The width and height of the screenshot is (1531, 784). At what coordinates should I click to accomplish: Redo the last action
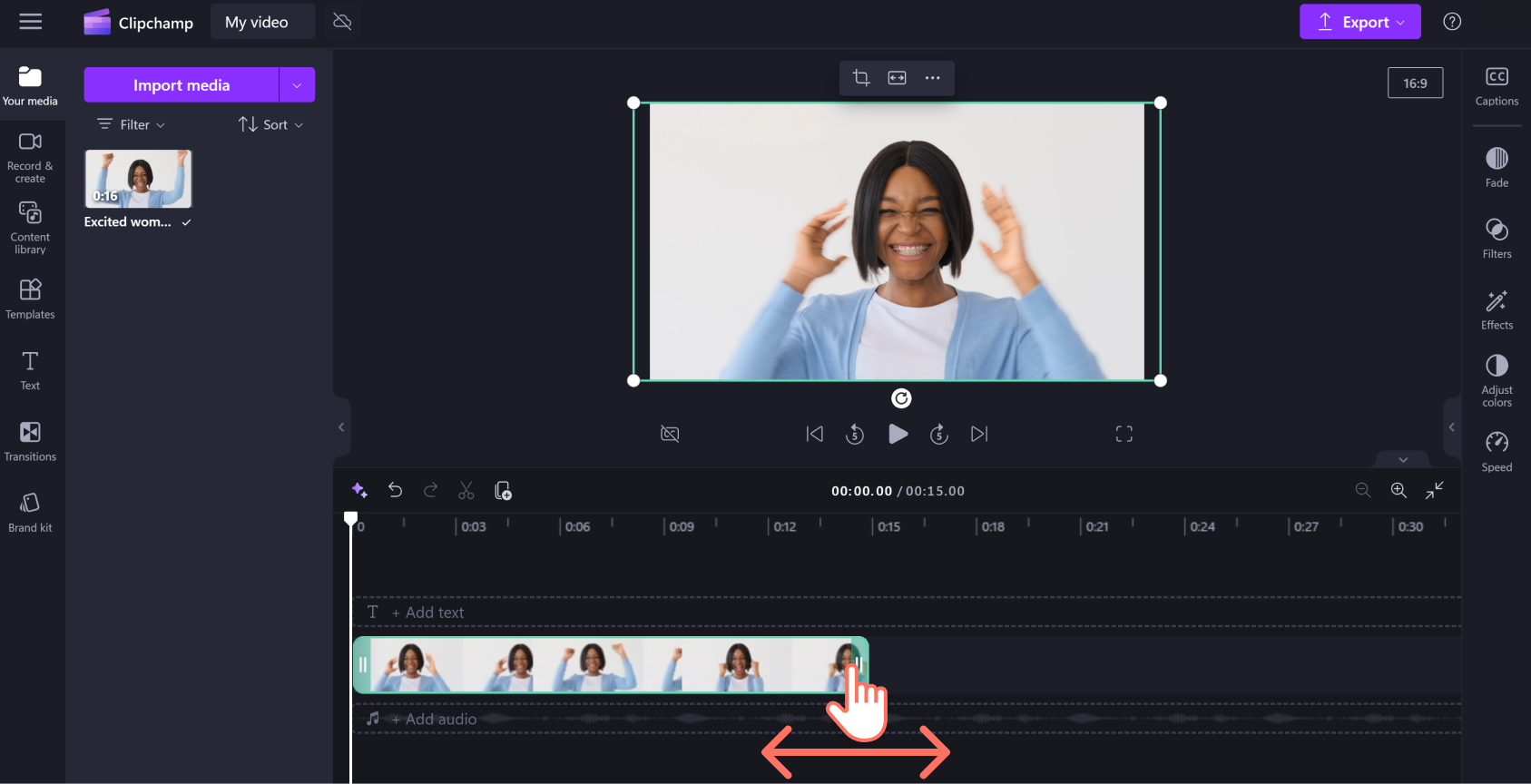[431, 490]
